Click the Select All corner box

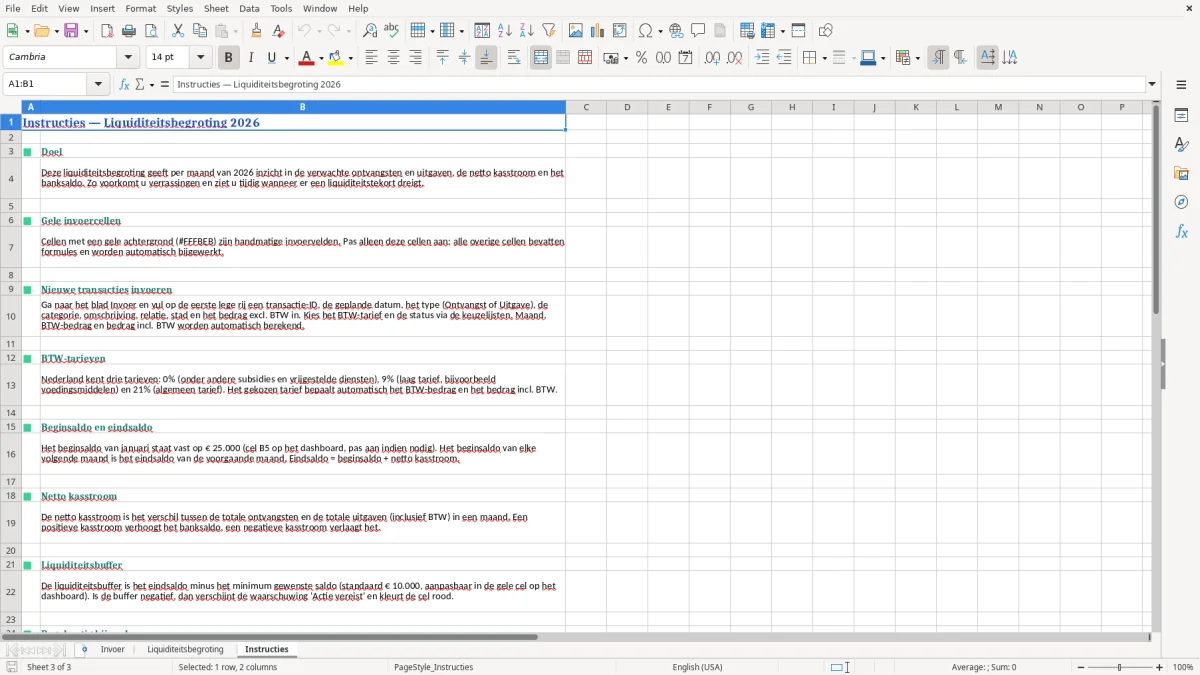[x=11, y=107]
